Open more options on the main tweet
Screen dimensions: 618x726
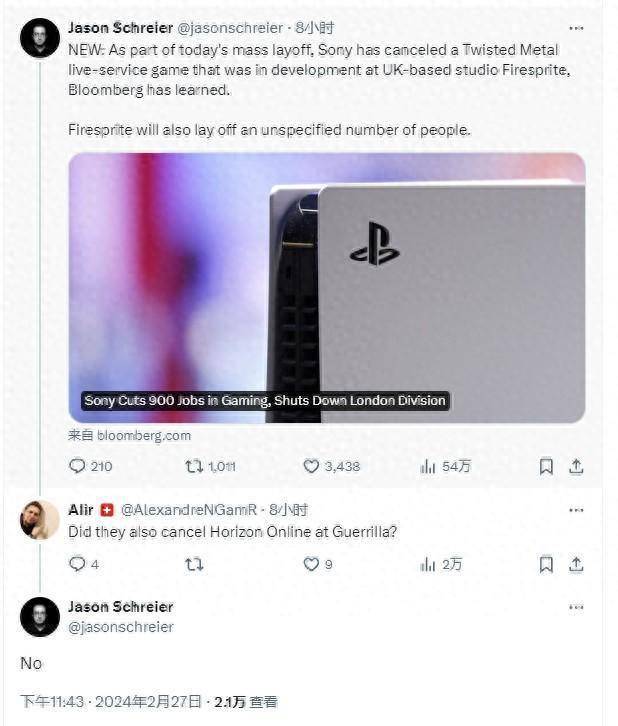[576, 28]
